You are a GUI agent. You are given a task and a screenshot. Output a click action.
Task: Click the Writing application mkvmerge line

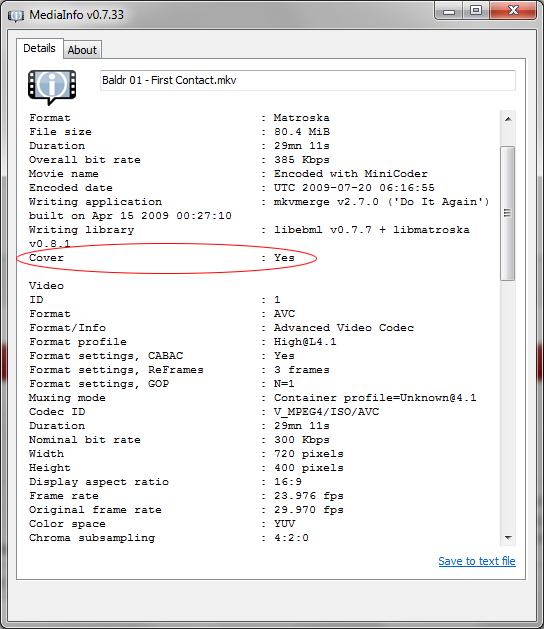(259, 202)
